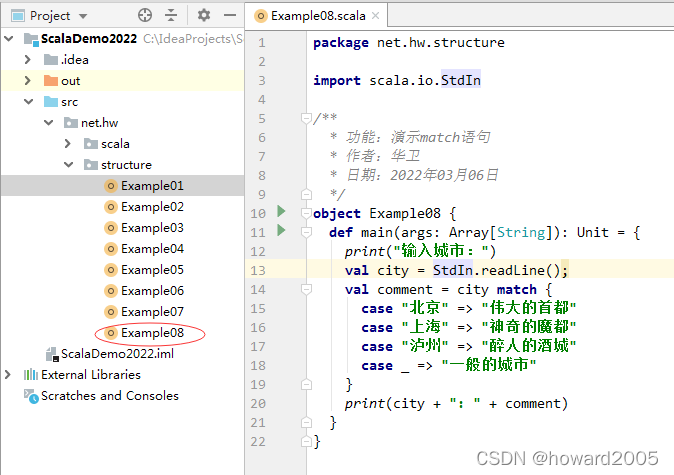Image resolution: width=674 pixels, height=475 pixels.
Task: Click the "一般的城市" string
Action: click(x=489, y=365)
